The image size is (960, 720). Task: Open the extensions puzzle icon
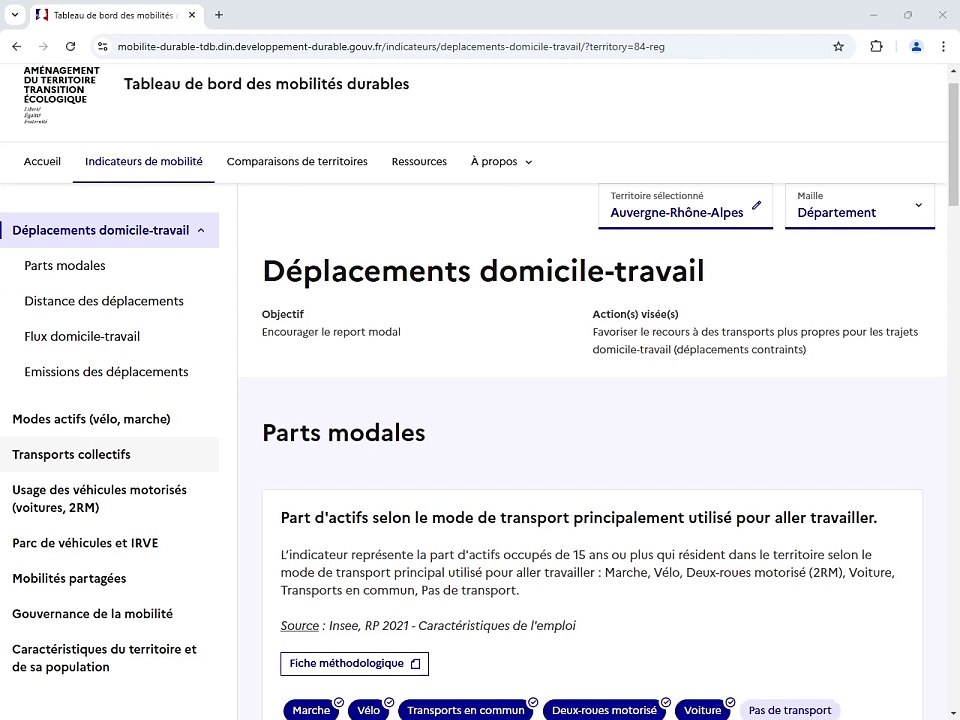(x=876, y=47)
